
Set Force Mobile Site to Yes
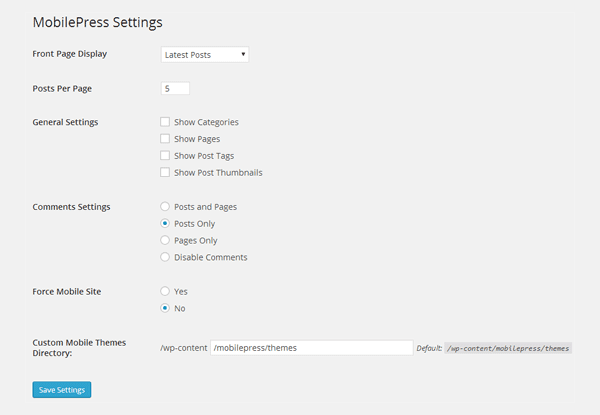165,291
